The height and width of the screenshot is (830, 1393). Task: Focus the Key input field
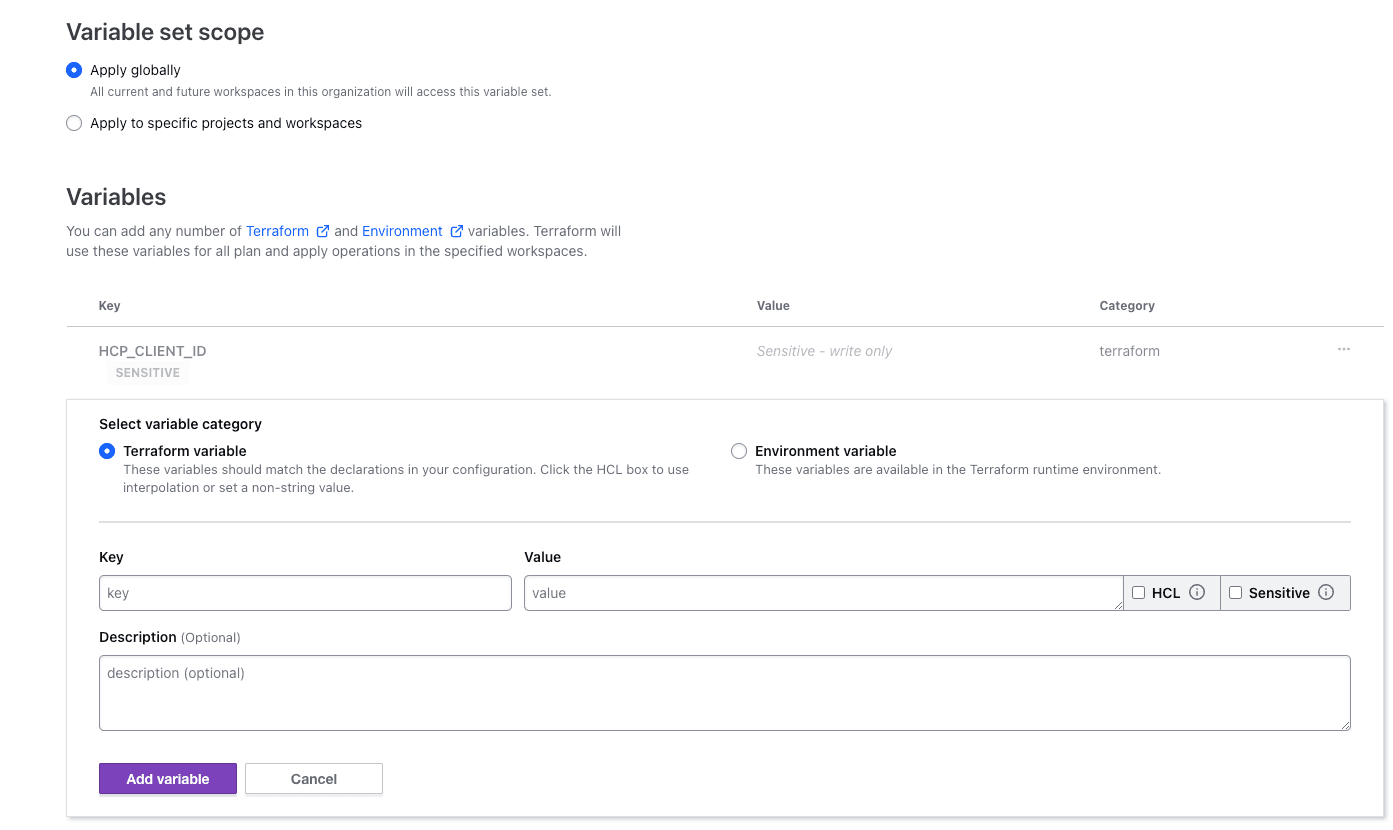coord(305,593)
